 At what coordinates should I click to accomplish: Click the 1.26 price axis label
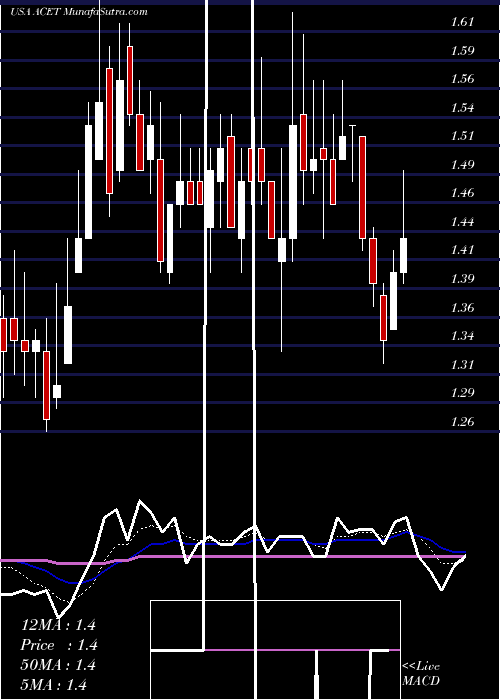pyautogui.click(x=462, y=422)
